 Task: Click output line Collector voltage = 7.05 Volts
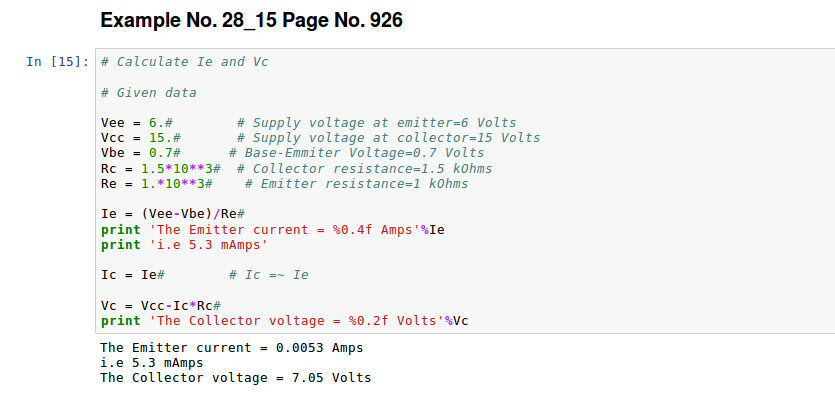coord(236,378)
